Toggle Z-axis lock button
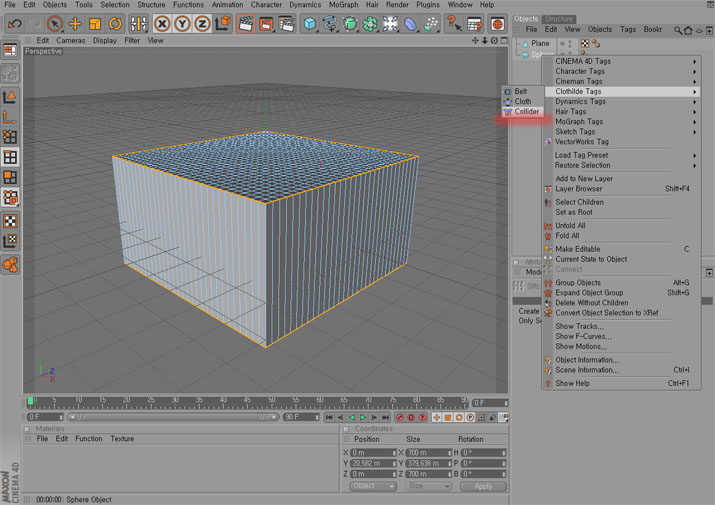Viewport: 715px width, 505px height. (201, 24)
